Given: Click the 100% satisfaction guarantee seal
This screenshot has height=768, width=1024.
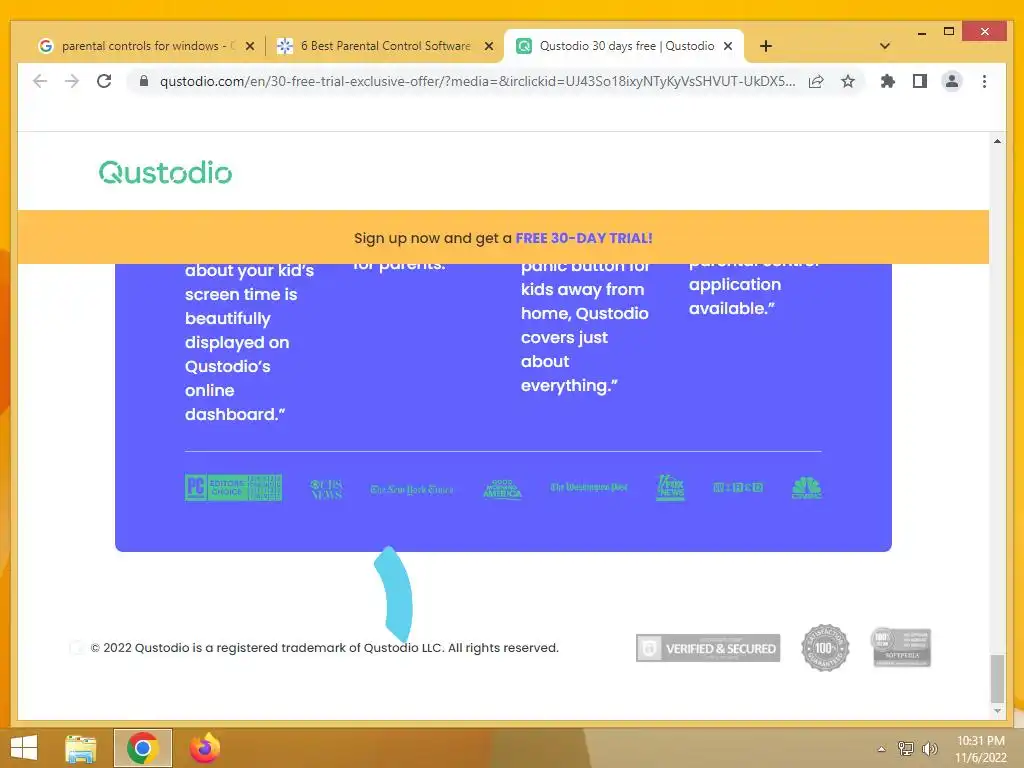Looking at the screenshot, I should tap(825, 648).
